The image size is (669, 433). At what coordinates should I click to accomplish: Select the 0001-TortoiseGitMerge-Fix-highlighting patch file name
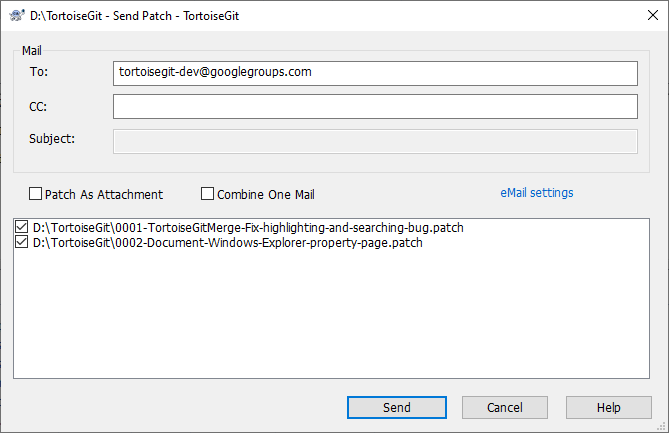248,228
